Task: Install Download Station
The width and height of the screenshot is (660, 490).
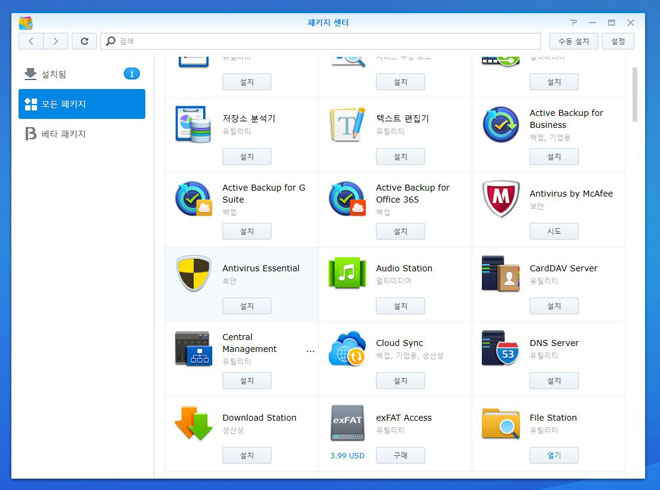Action: point(247,455)
